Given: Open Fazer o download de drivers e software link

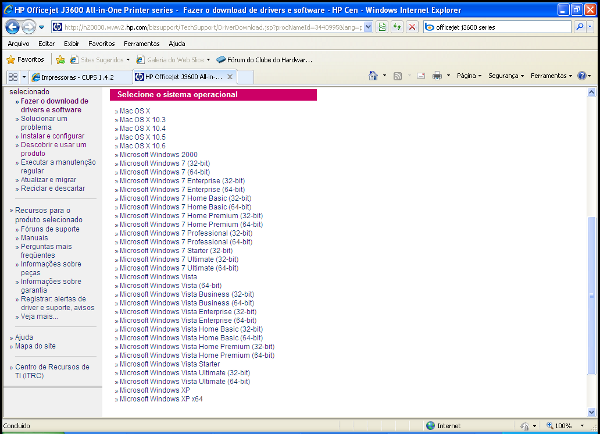Looking at the screenshot, I should point(54,105).
